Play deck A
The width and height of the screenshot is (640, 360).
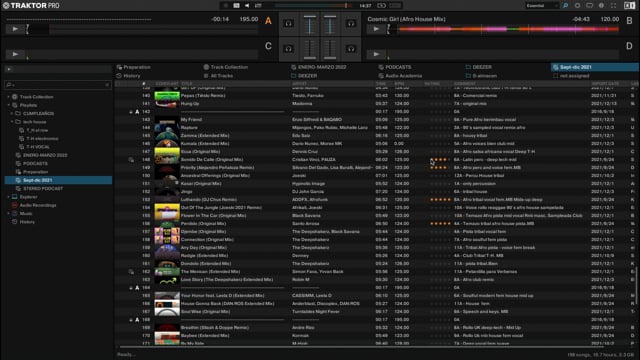point(15,29)
